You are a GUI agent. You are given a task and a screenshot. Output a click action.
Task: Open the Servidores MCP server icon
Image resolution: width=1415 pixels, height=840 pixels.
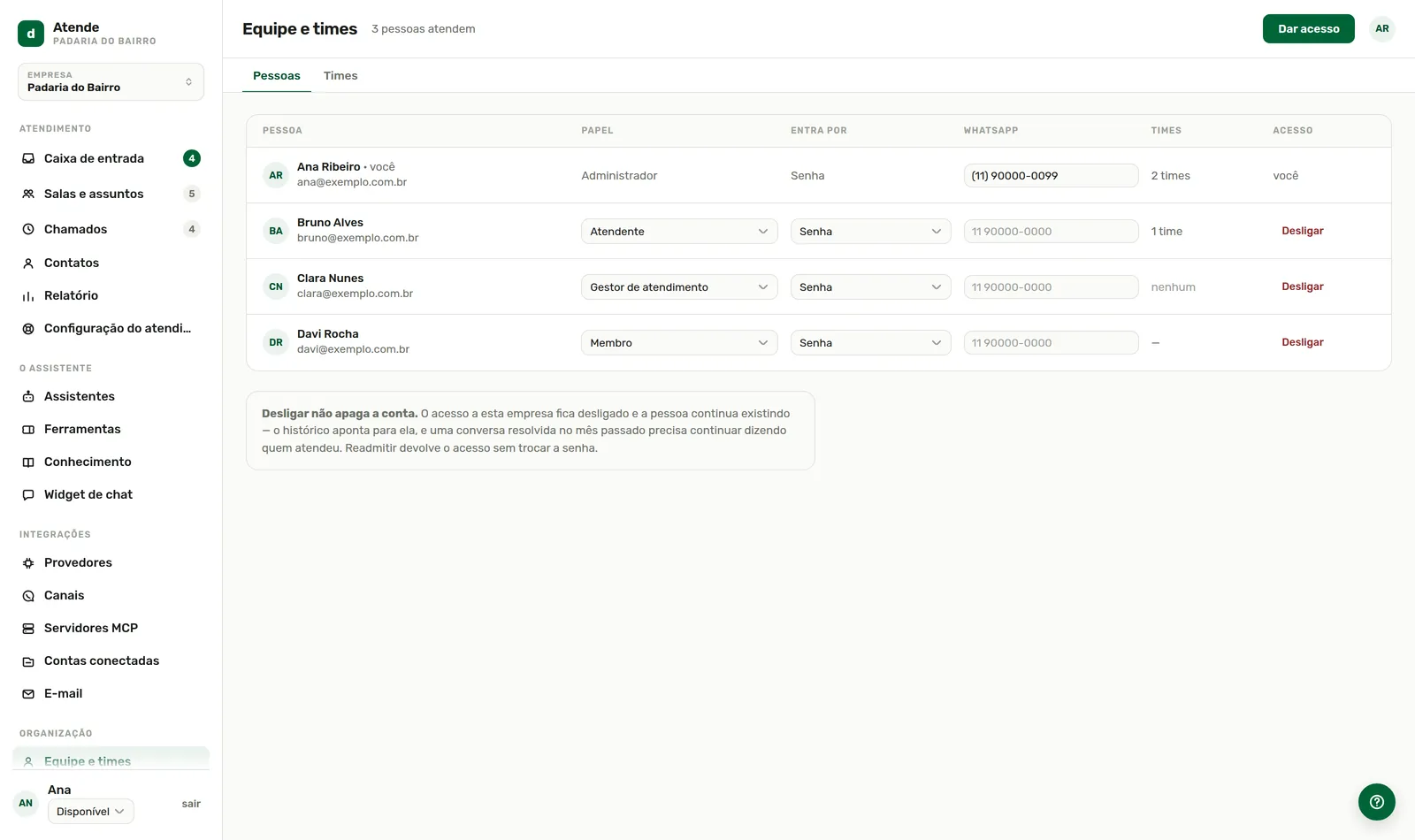[x=28, y=628]
